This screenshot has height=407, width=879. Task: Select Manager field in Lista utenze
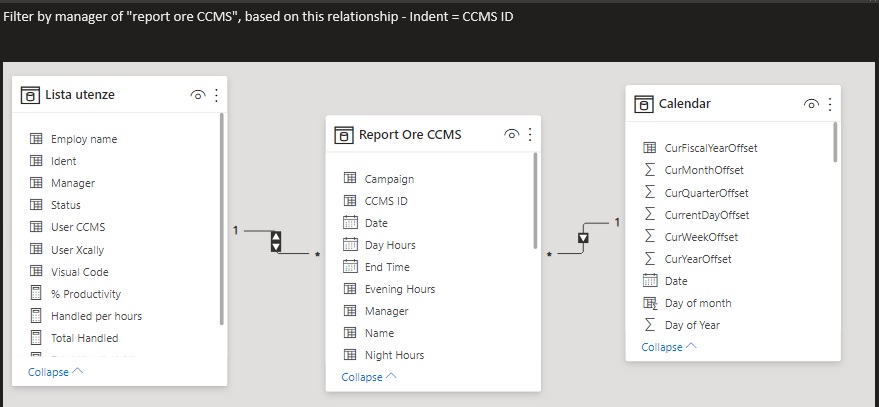pyautogui.click(x=73, y=183)
